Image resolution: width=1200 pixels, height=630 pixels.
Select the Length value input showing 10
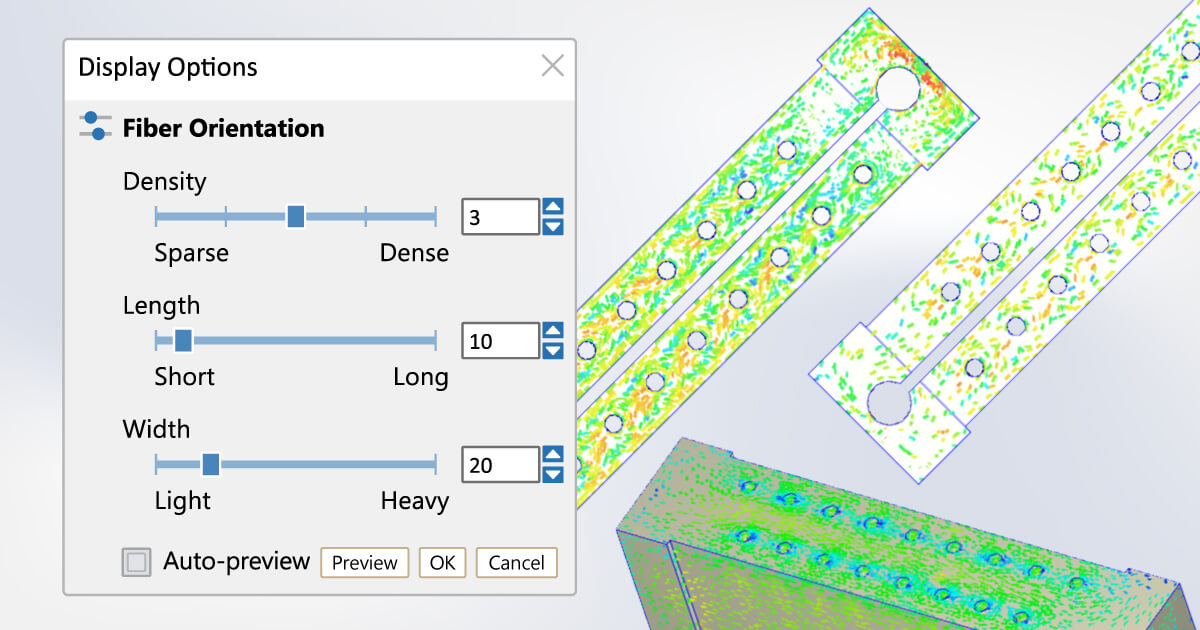pos(499,340)
